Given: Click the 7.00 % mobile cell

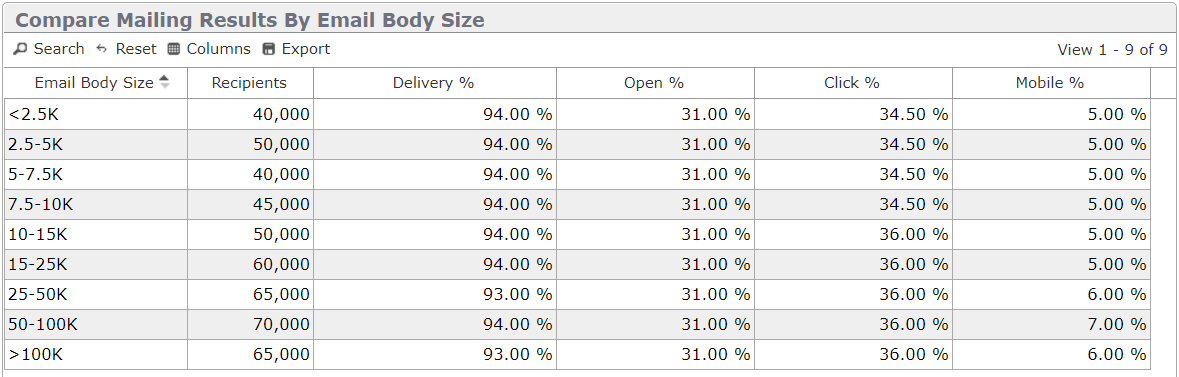Looking at the screenshot, I should (1051, 325).
